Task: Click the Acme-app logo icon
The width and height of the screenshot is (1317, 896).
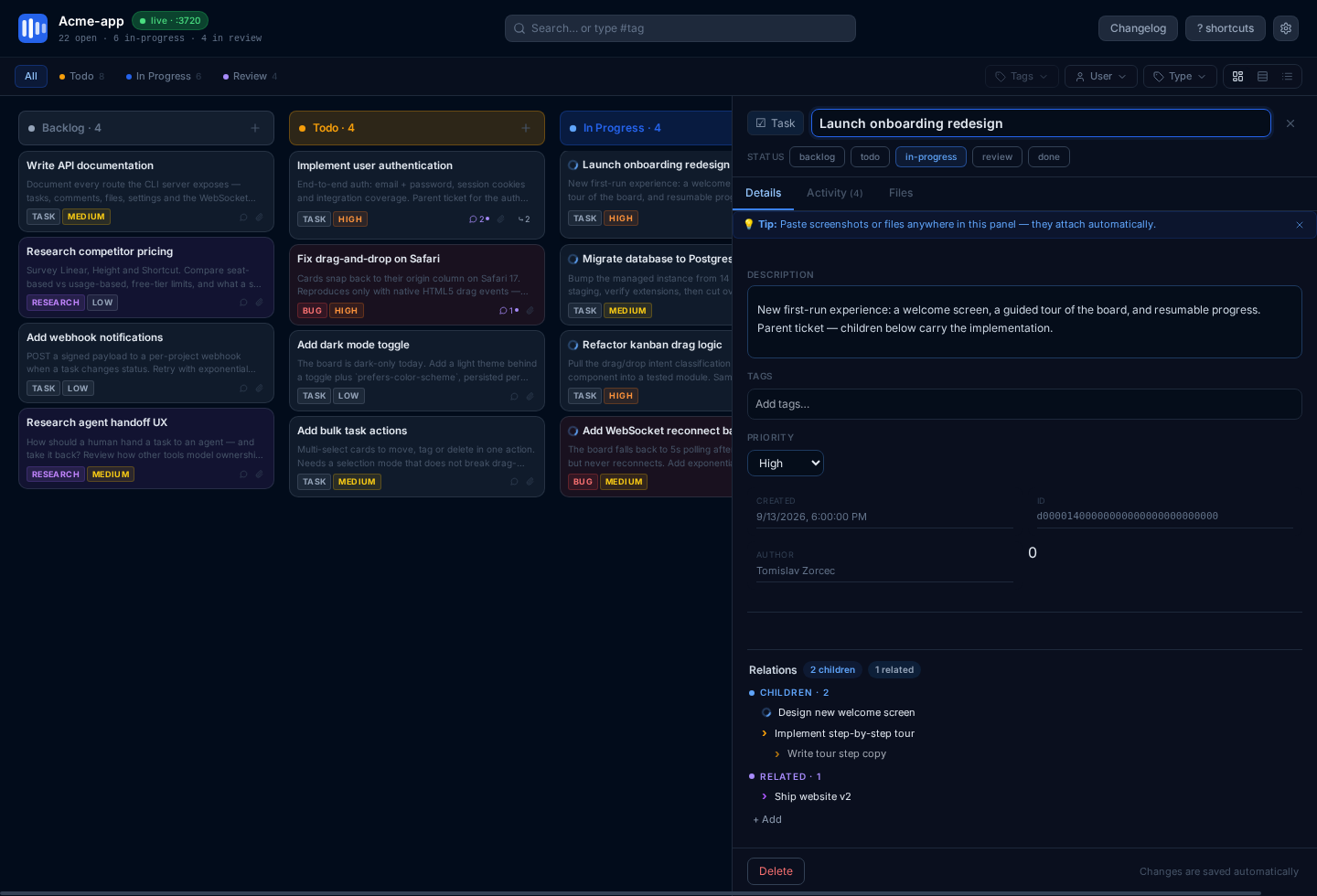Action: click(33, 28)
